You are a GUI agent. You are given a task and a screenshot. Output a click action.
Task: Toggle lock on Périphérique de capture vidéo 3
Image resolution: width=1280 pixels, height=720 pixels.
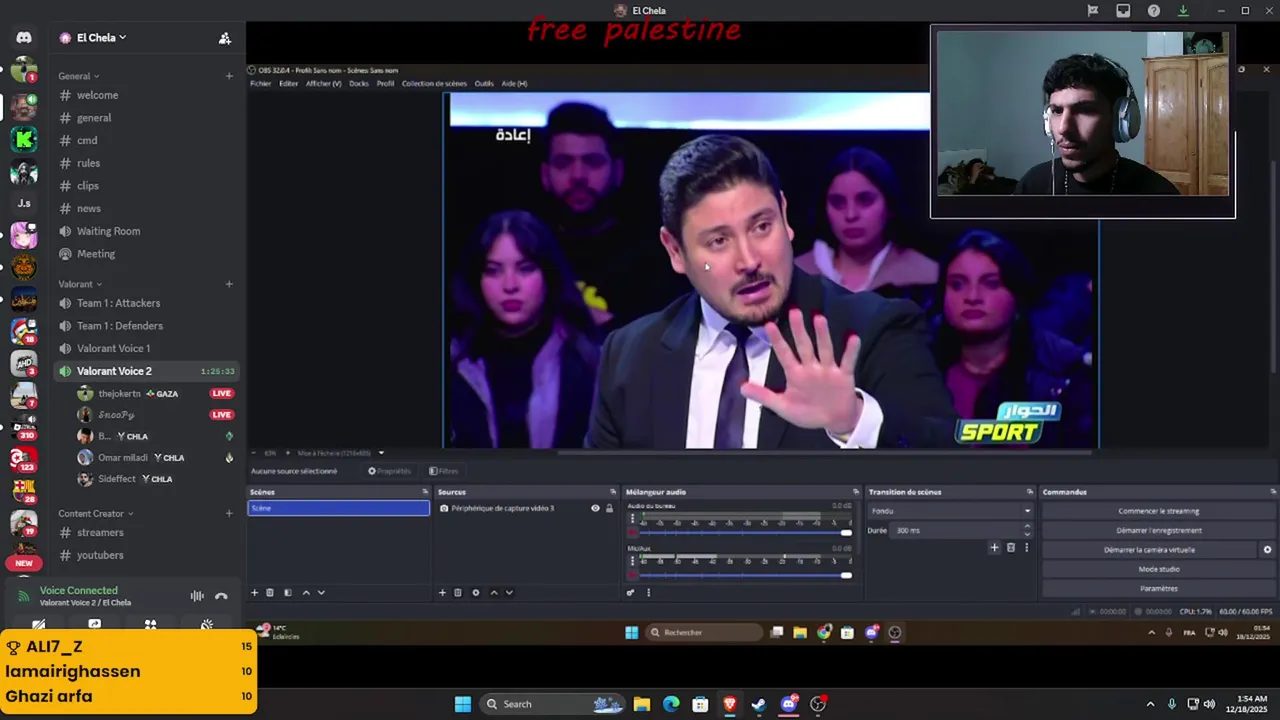pyautogui.click(x=609, y=508)
